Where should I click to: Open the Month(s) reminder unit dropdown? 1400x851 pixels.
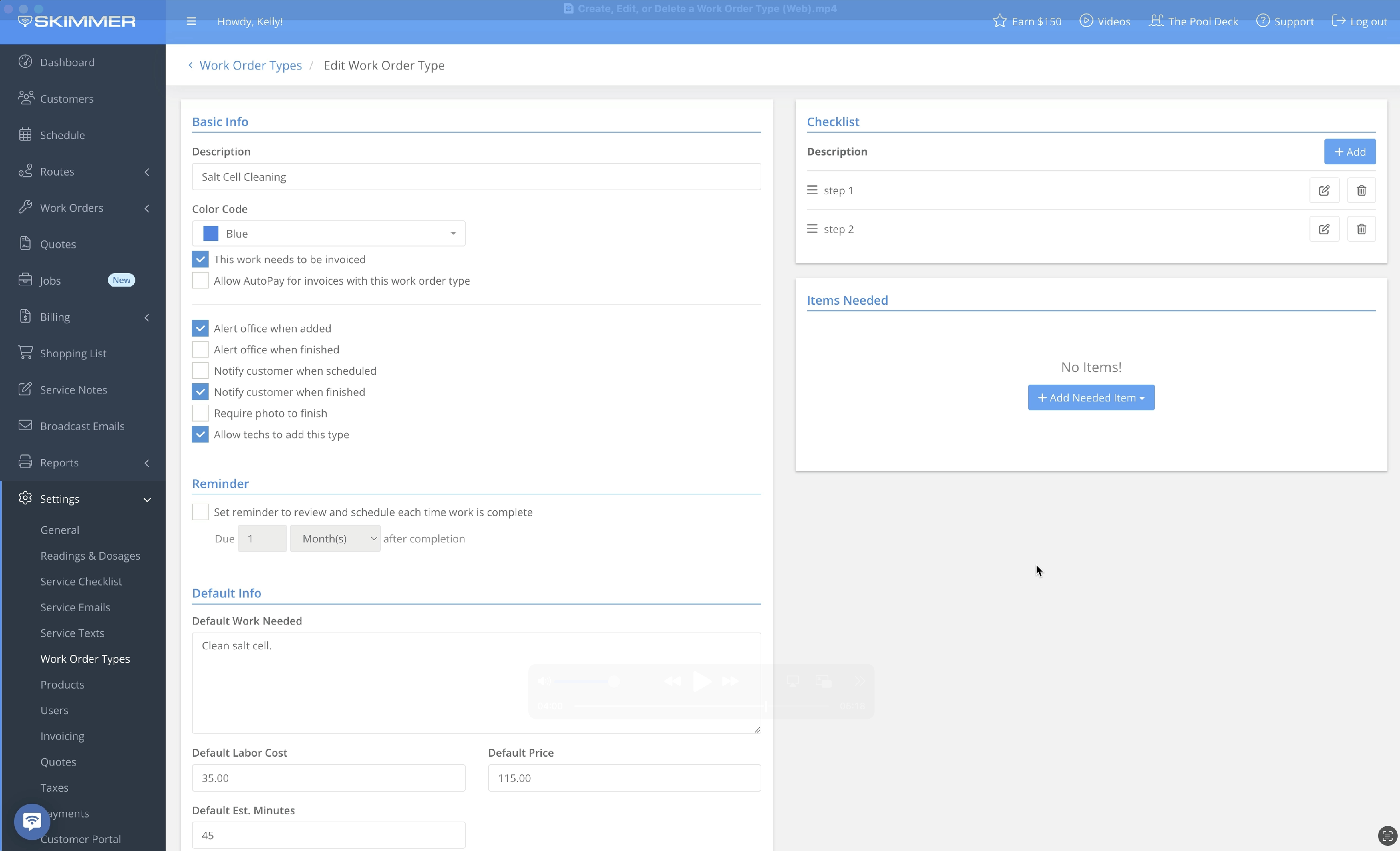(335, 538)
